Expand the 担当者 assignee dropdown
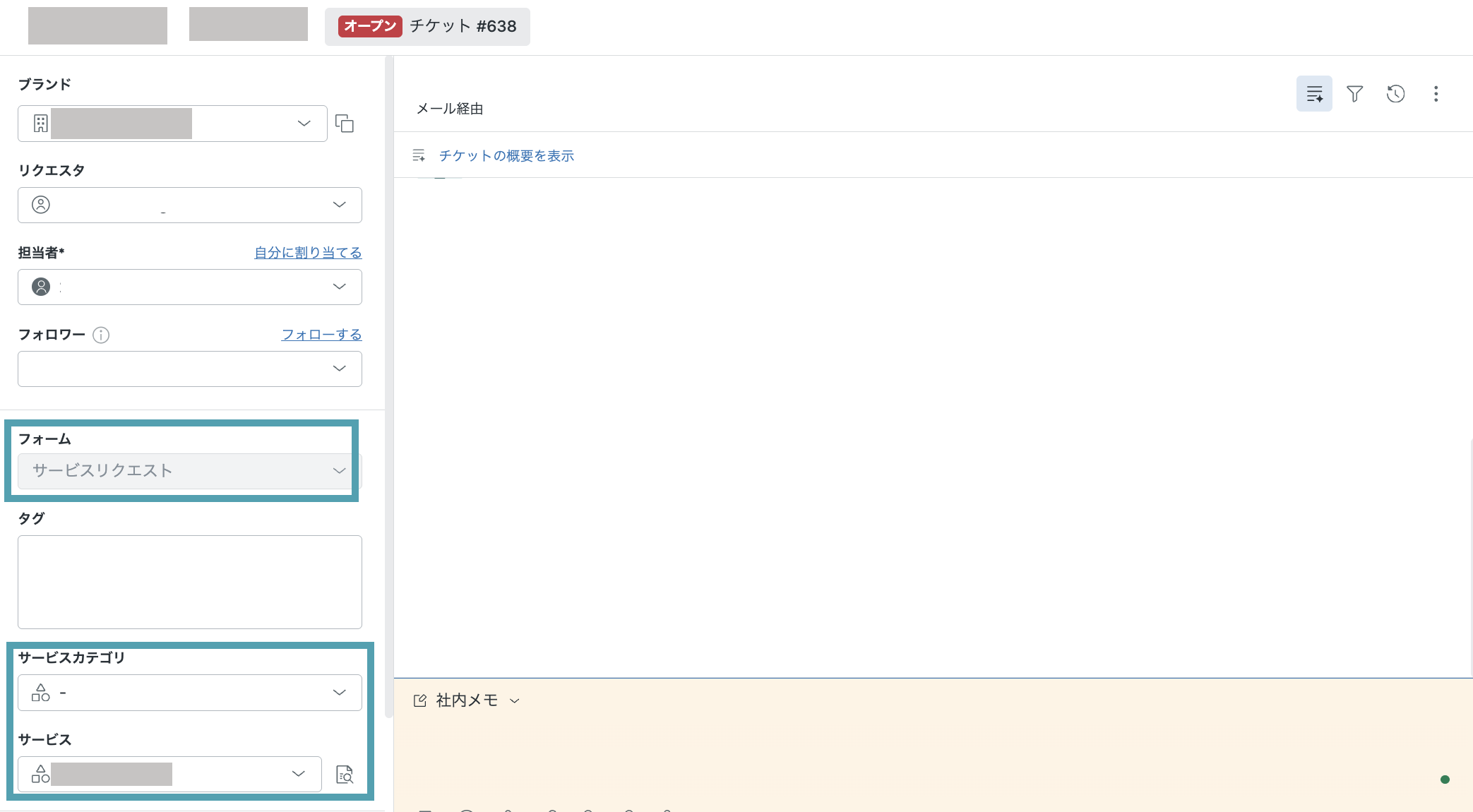1473x812 pixels. (x=190, y=287)
